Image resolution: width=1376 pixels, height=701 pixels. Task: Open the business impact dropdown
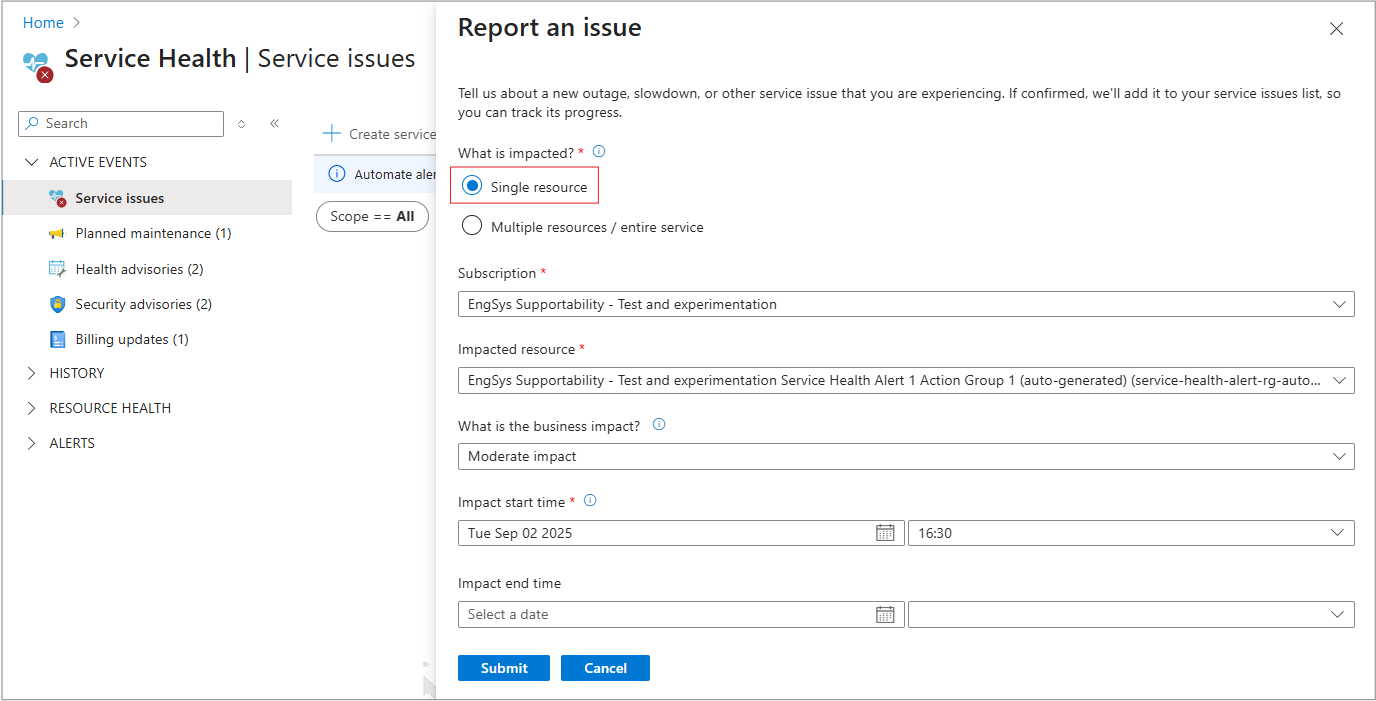(x=906, y=456)
